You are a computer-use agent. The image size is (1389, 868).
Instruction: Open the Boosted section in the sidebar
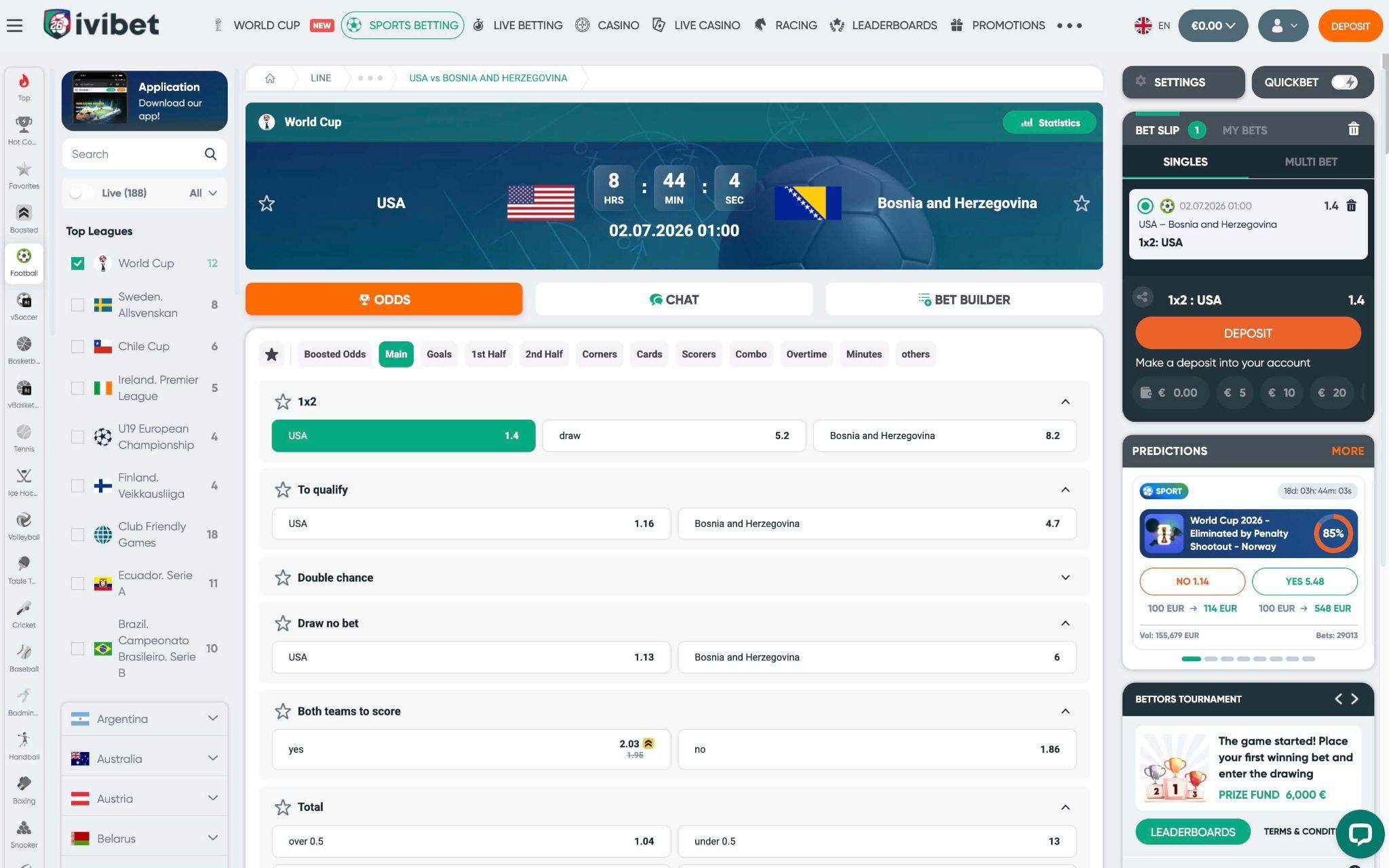tap(24, 219)
